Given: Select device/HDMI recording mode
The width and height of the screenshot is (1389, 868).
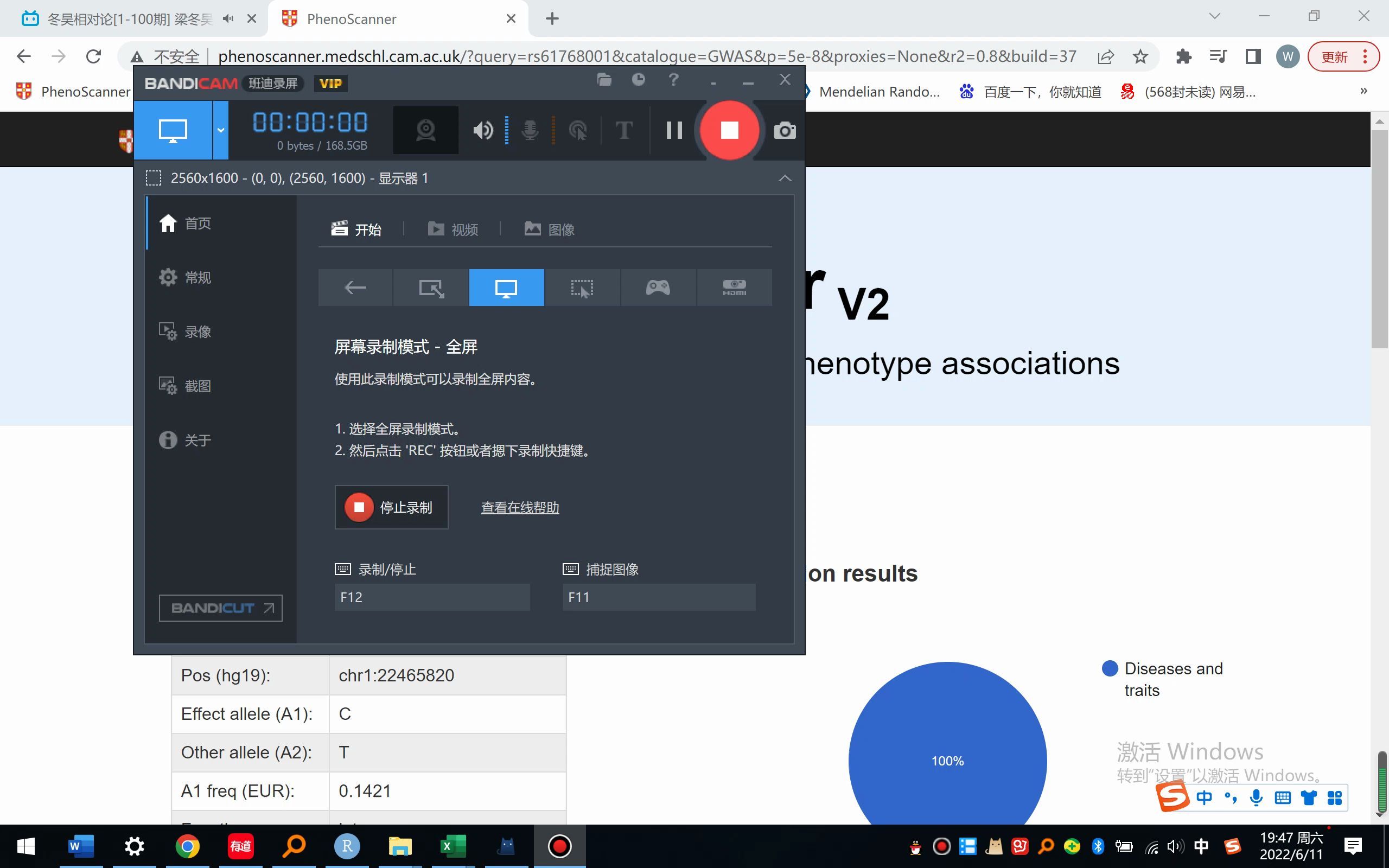Looking at the screenshot, I should coord(734,287).
